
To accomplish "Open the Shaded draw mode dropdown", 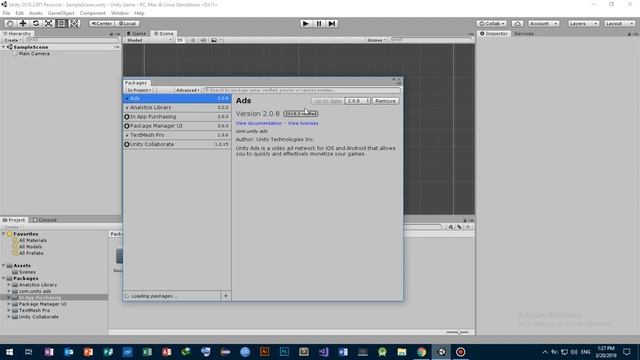I will pos(149,40).
